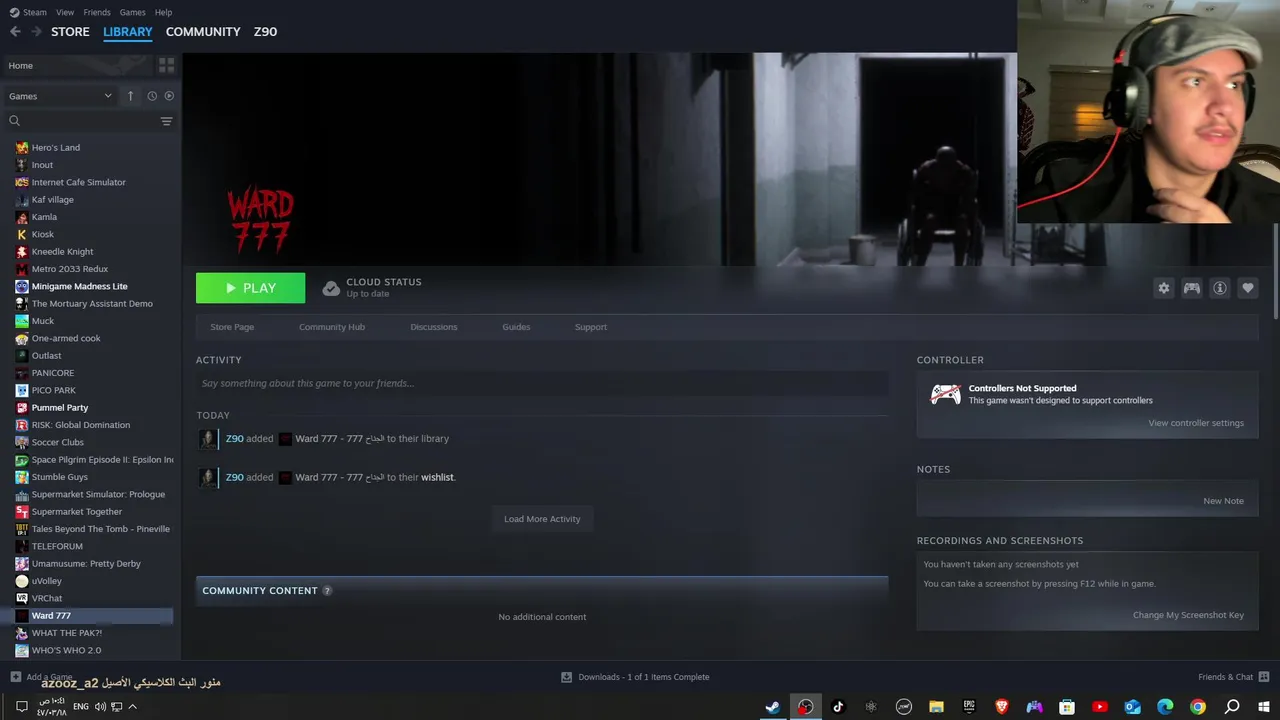Open the Windows taskbar search icon
Image resolution: width=1280 pixels, height=720 pixels.
(1231, 707)
